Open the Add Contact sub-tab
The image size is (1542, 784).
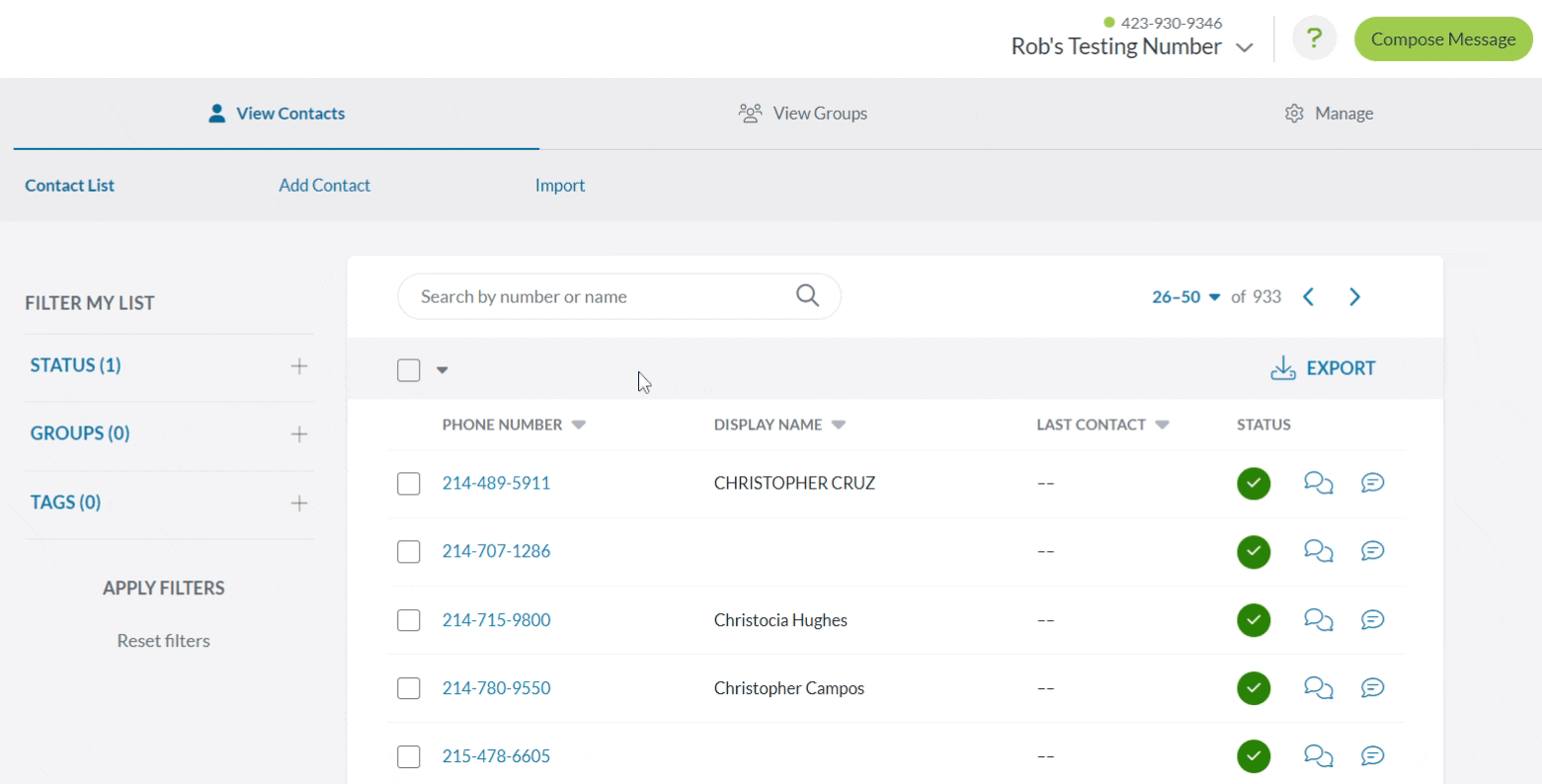(x=324, y=186)
